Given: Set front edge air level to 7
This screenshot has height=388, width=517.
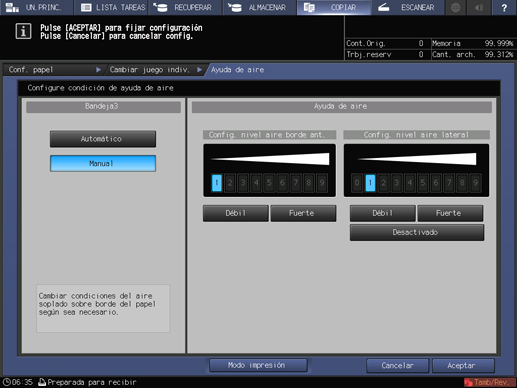Looking at the screenshot, I should [x=296, y=183].
